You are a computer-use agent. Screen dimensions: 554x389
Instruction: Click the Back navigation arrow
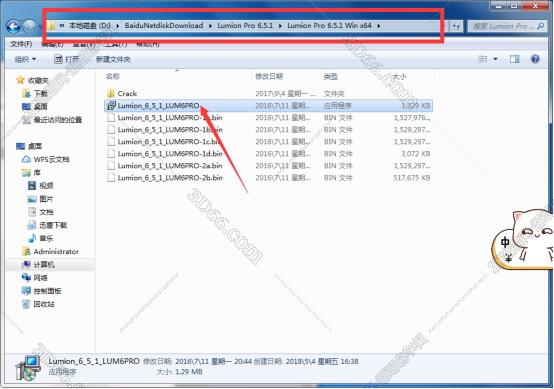13,26
